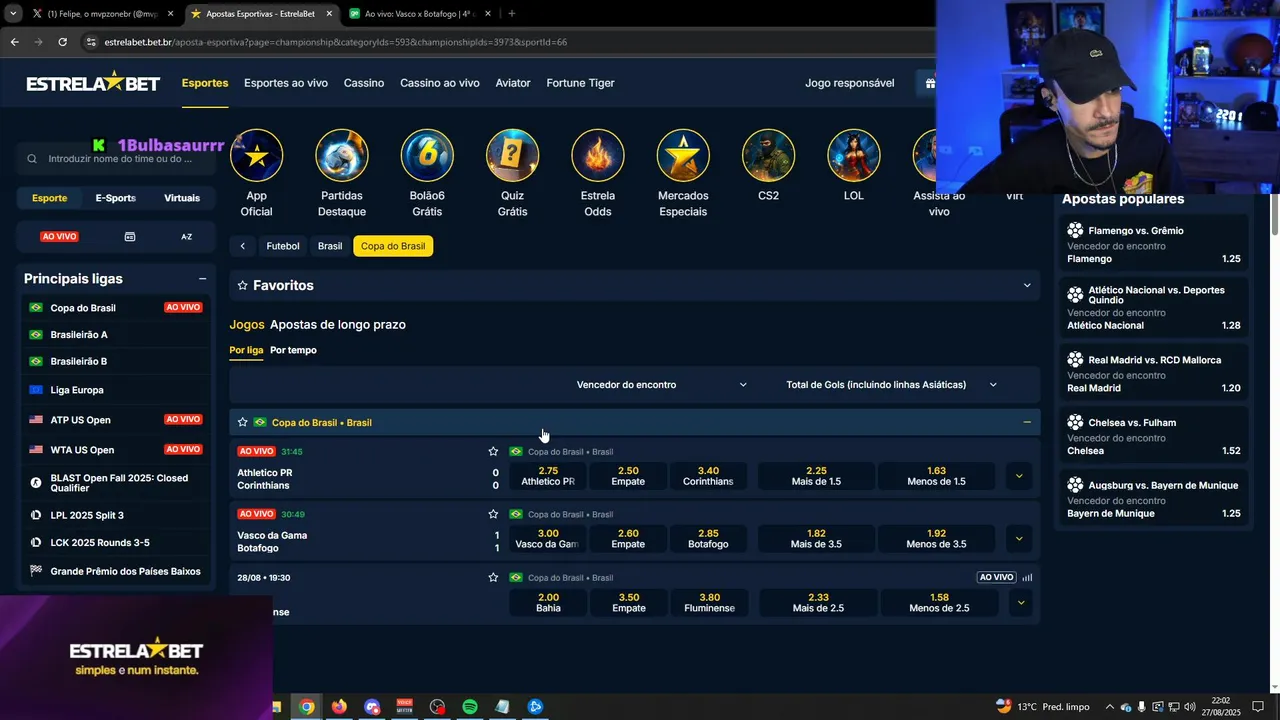
Task: Expand the Favoritos section
Action: [1027, 286]
